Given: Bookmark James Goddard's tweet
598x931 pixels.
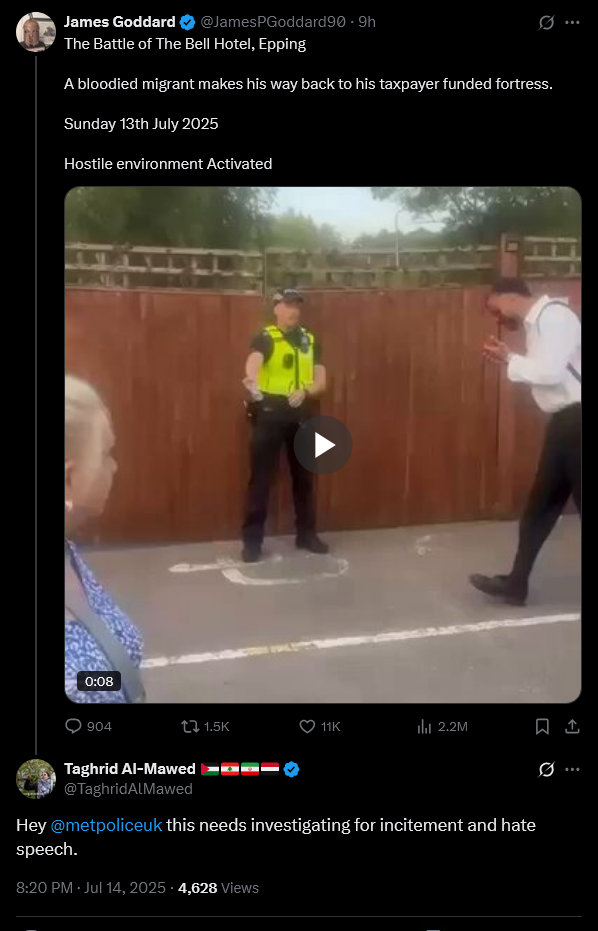Looking at the screenshot, I should (x=542, y=726).
